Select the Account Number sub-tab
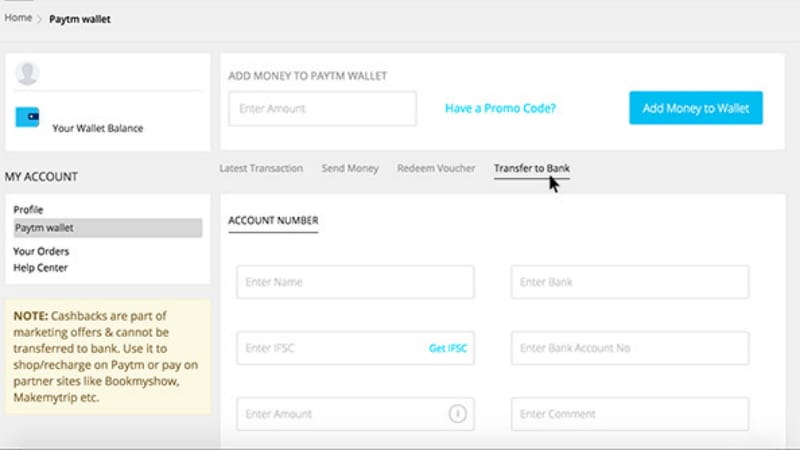The width and height of the screenshot is (800, 450). 273,220
